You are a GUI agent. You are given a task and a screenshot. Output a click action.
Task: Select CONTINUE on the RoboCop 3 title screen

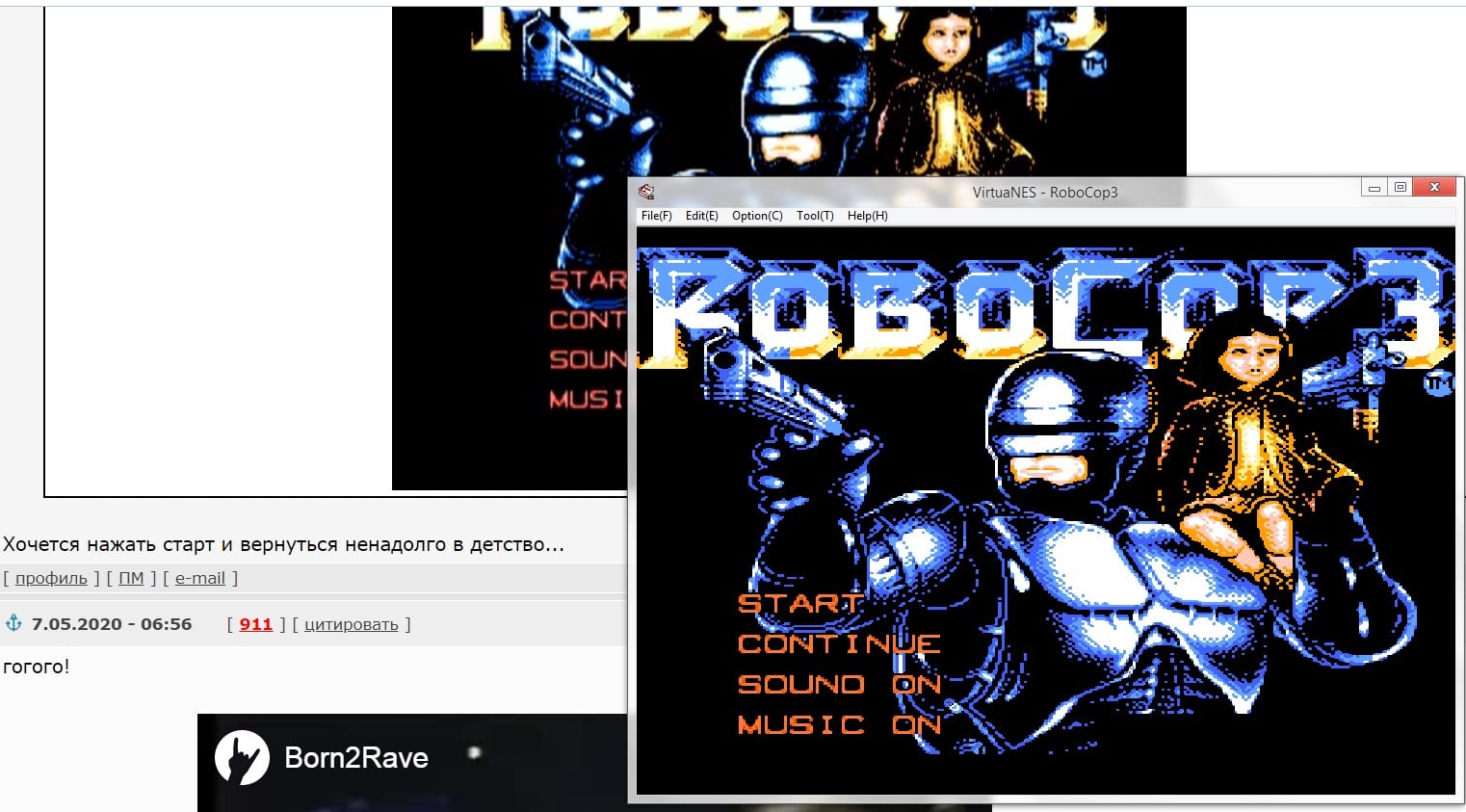click(839, 643)
